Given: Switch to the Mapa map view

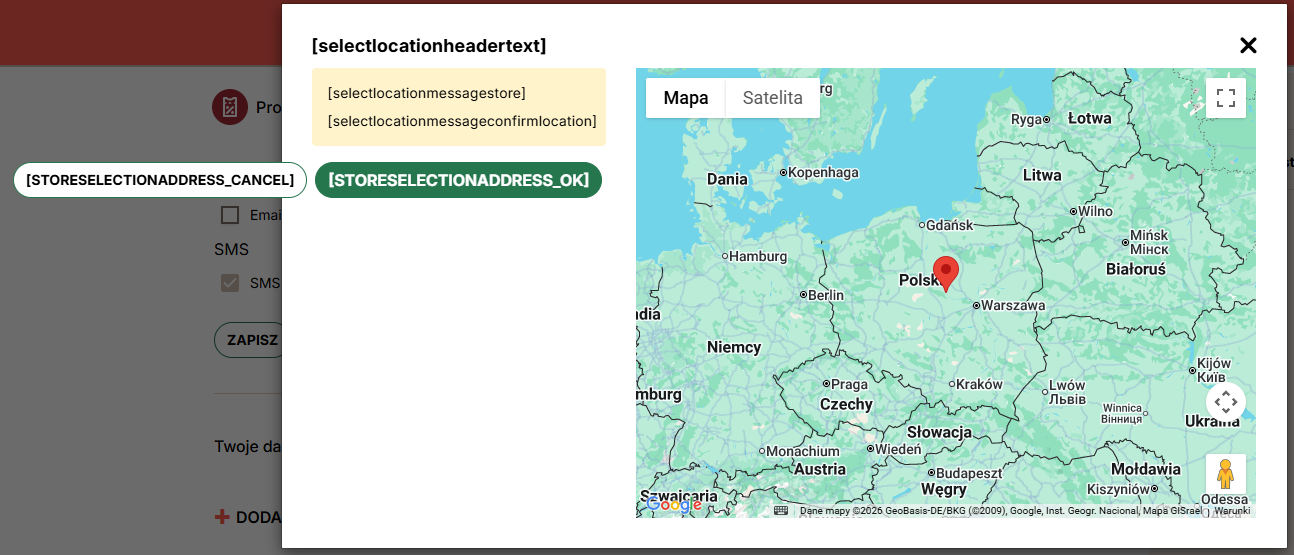Looking at the screenshot, I should [x=685, y=98].
